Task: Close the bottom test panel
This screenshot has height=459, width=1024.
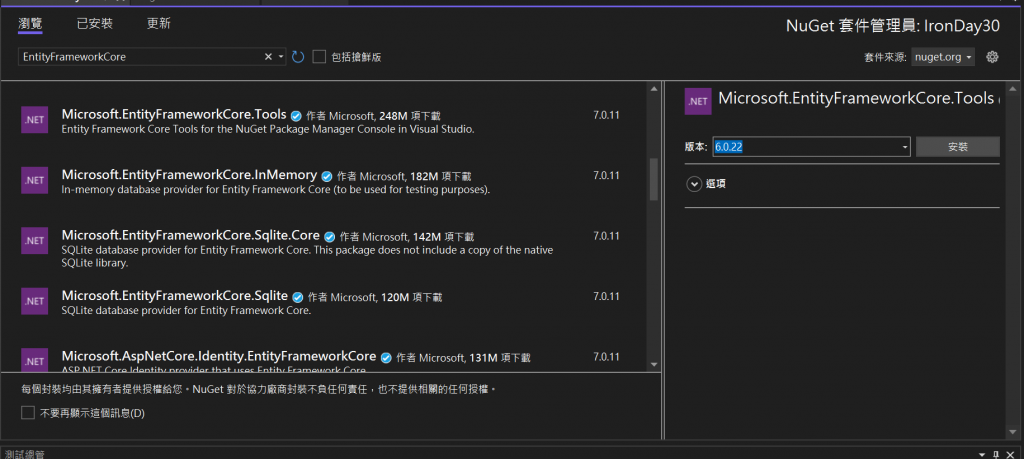Action: [1010, 454]
